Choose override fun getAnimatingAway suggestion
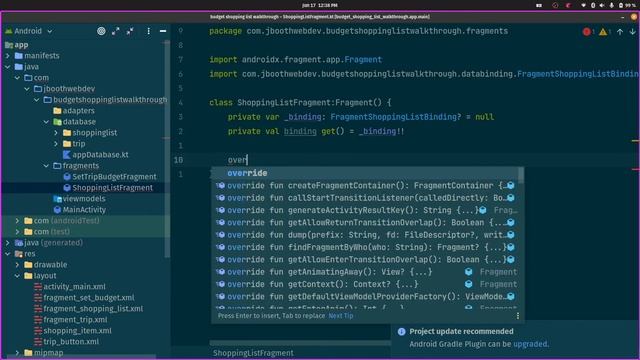Screen dimensions: 640x360 (x=364, y=272)
